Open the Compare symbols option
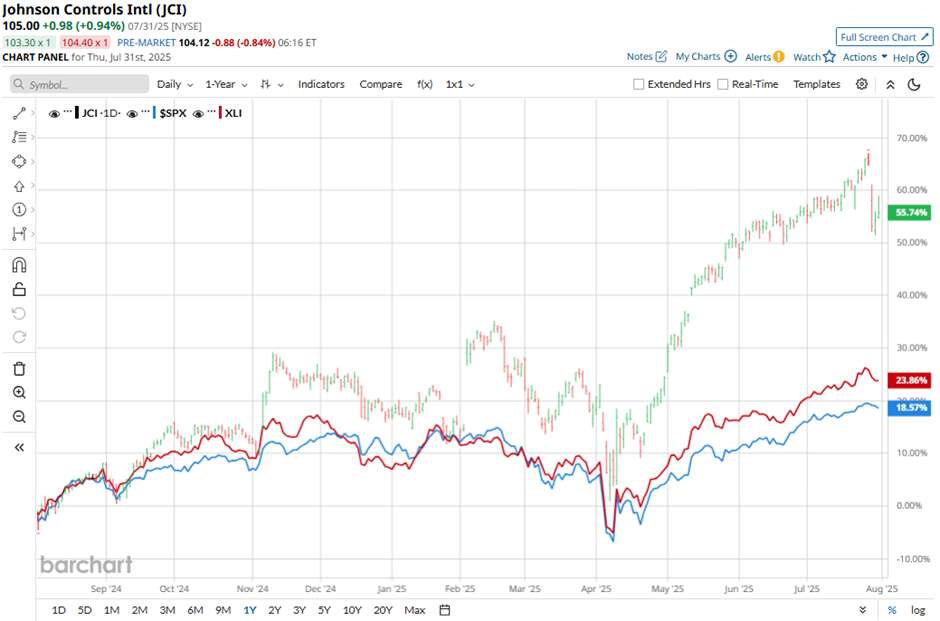The width and height of the screenshot is (940, 621). (381, 85)
